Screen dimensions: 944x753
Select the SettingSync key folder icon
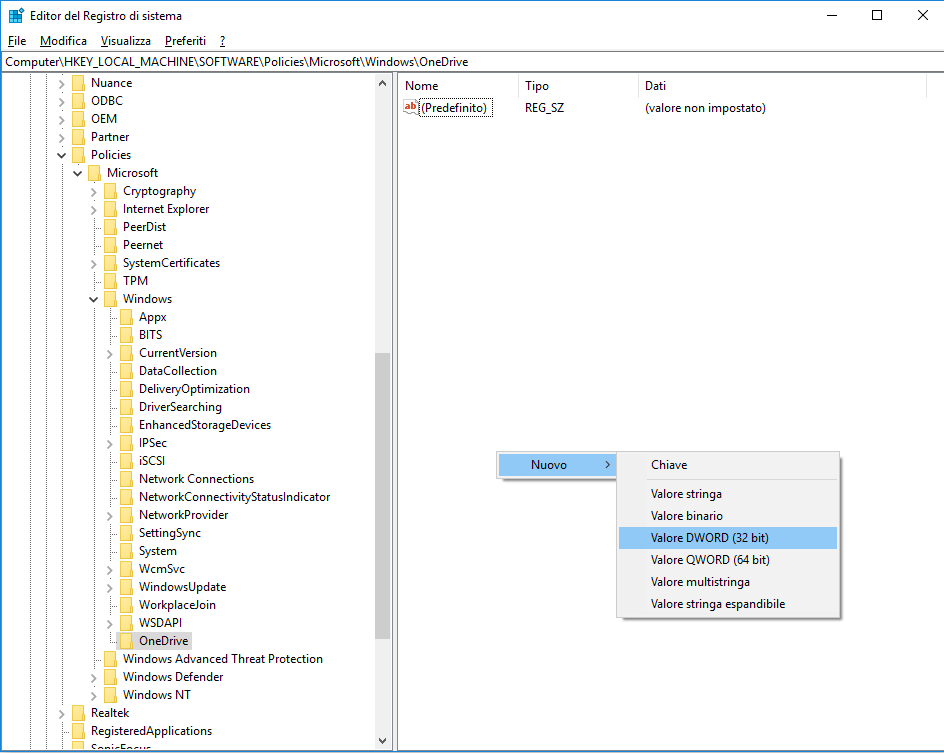point(127,532)
